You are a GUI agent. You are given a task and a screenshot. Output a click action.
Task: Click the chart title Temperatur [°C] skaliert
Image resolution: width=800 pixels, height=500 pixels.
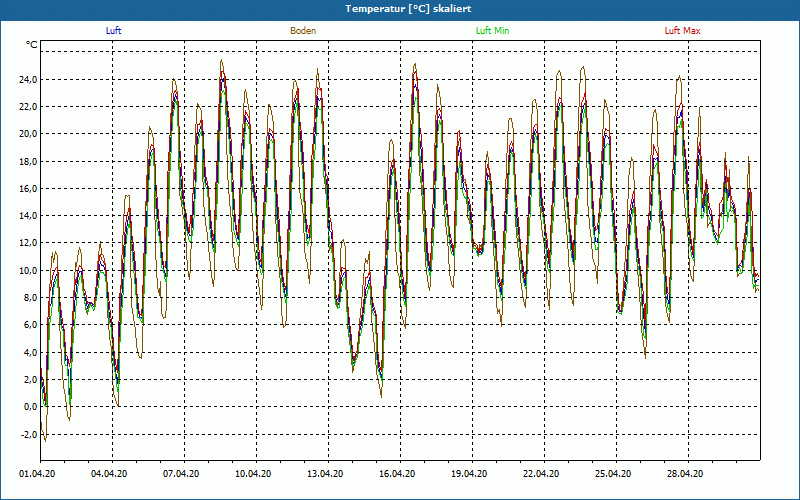click(x=408, y=9)
